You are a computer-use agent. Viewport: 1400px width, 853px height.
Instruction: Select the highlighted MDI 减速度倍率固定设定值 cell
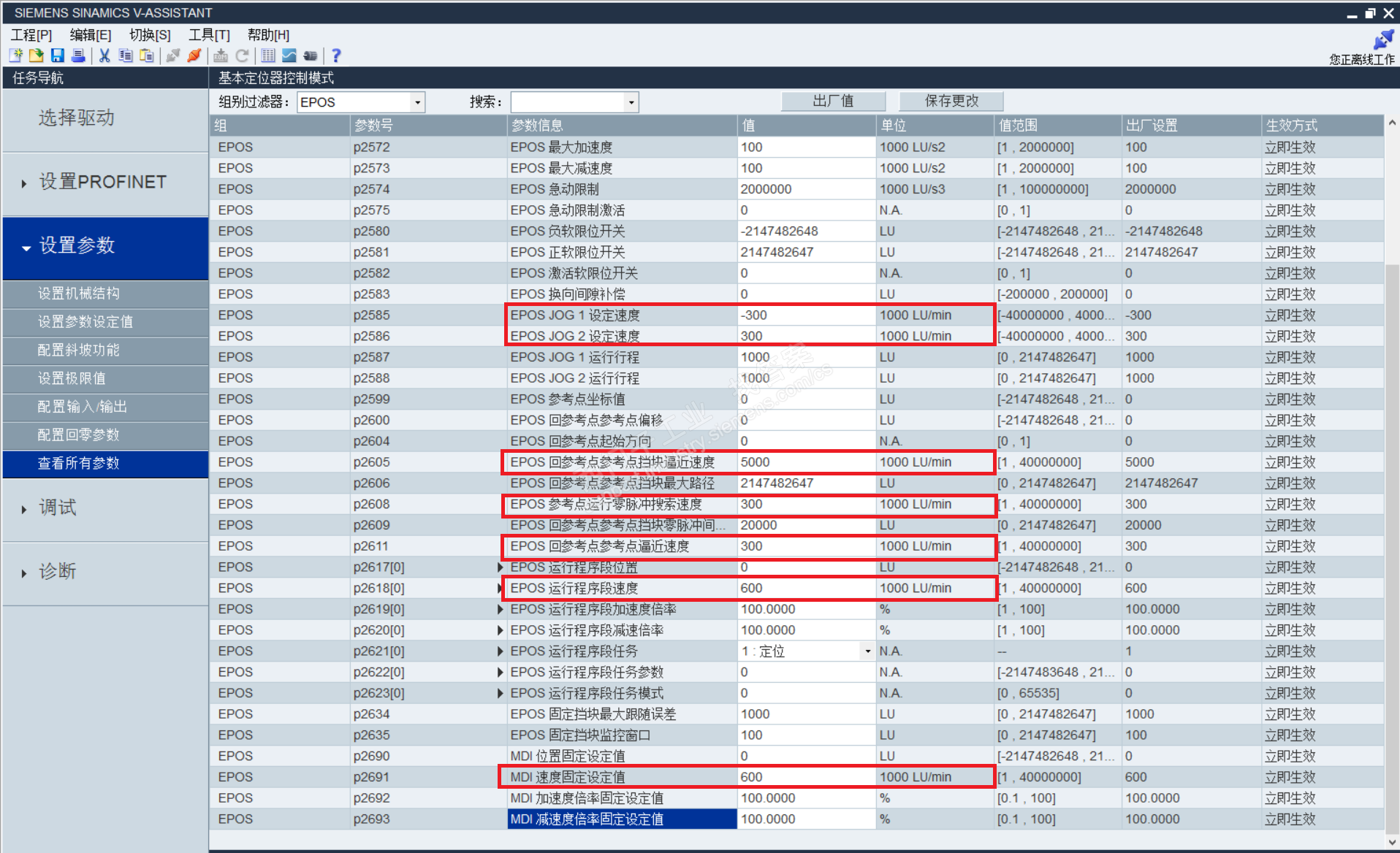point(623,819)
